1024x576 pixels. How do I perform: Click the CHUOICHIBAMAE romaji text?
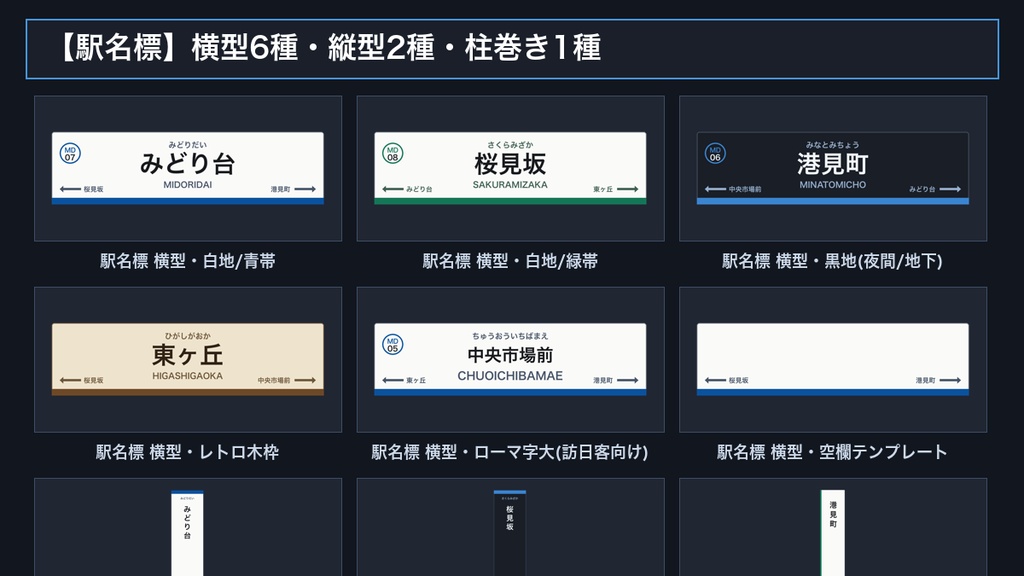tap(511, 376)
